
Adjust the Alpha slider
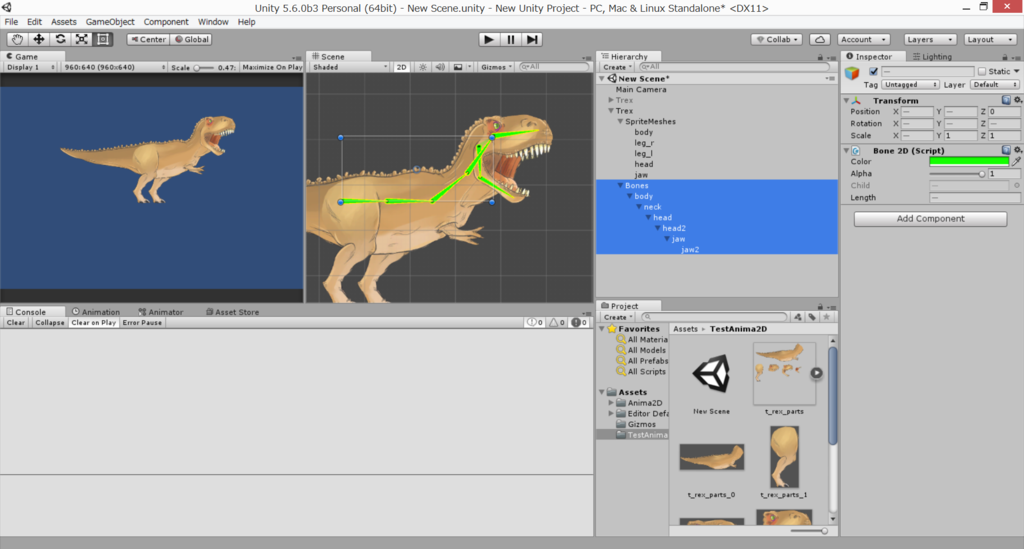click(957, 174)
